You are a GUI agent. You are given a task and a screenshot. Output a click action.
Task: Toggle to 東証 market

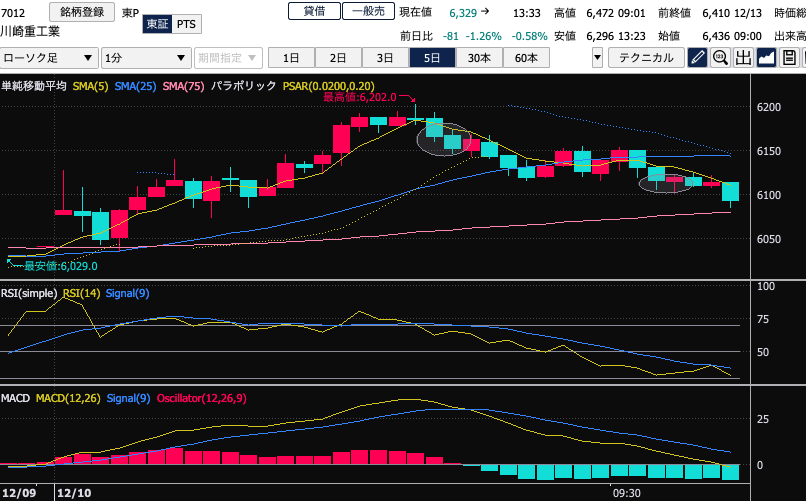click(x=157, y=23)
